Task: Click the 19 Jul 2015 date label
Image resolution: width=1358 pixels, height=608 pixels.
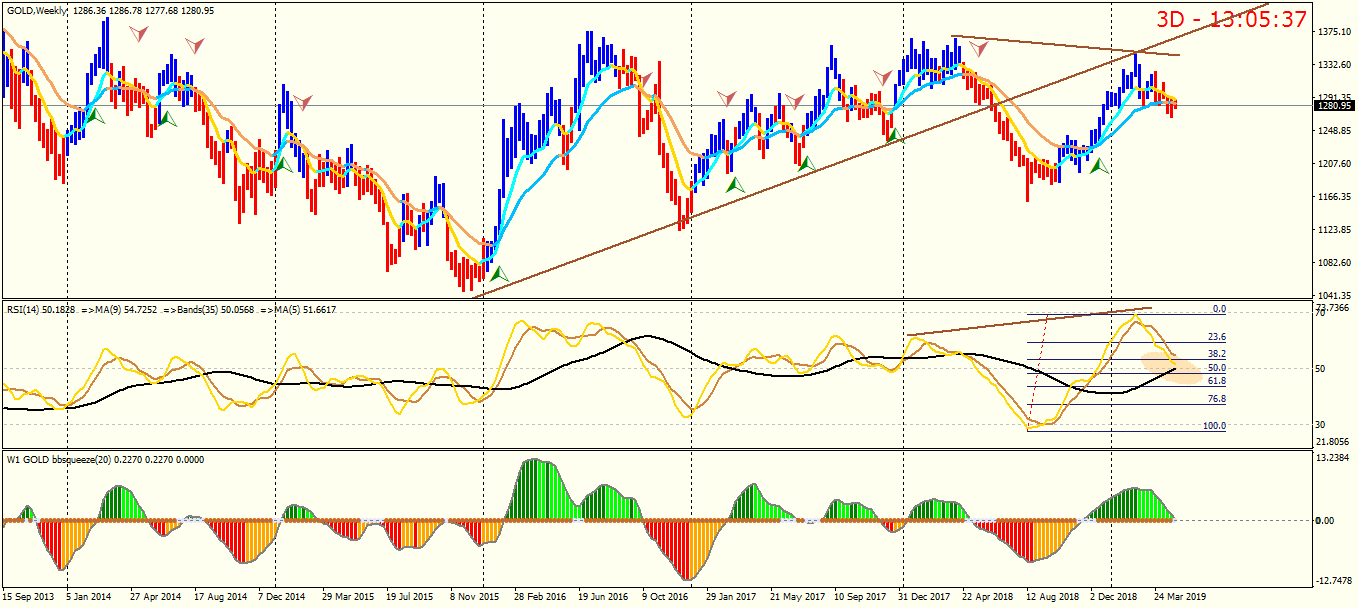Action: 409,596
